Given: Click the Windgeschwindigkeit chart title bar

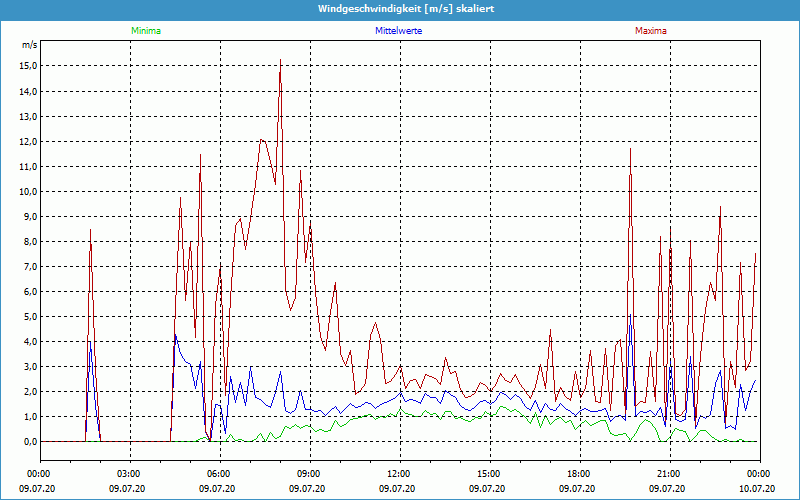Looking at the screenshot, I should coord(400,9).
